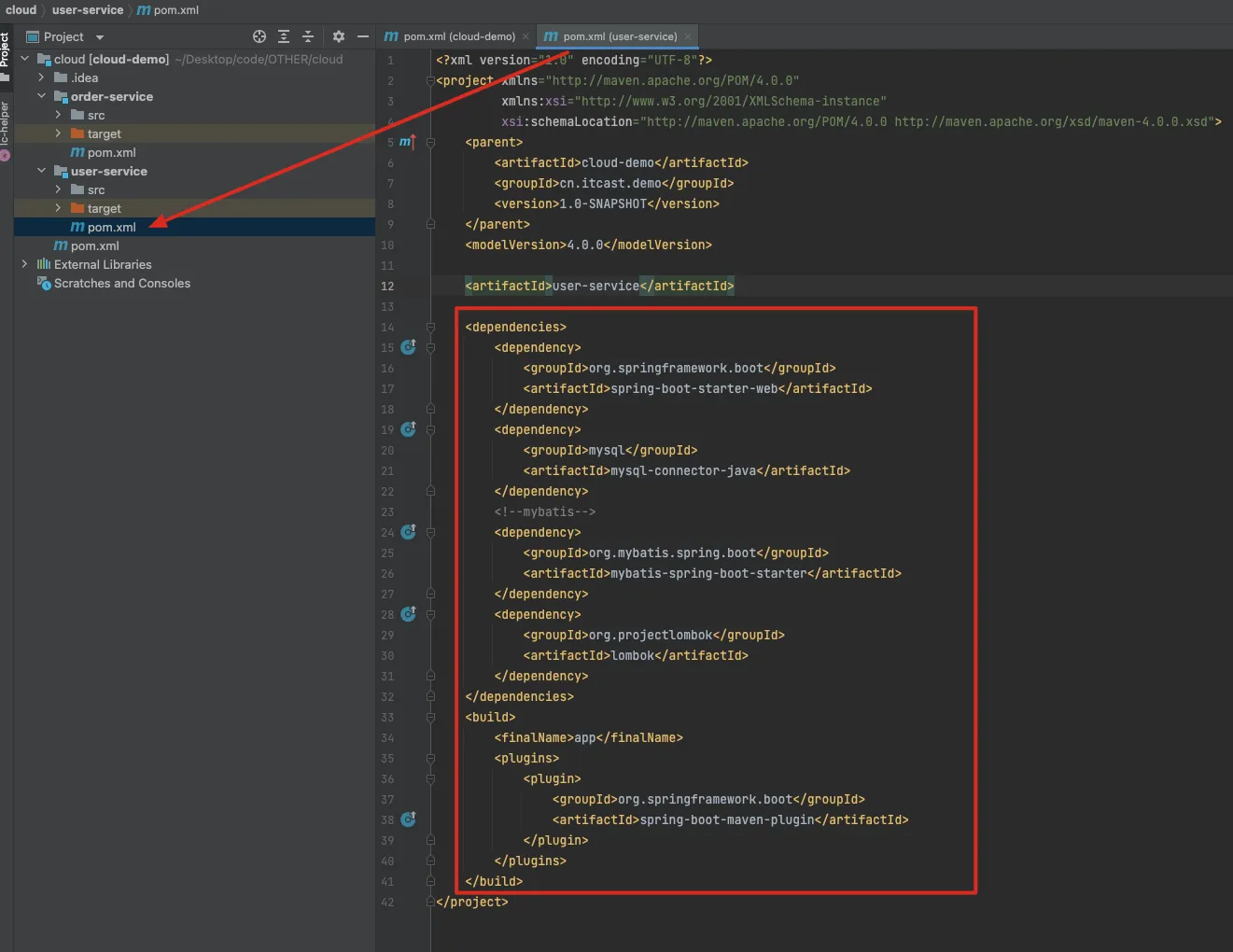Viewport: 1233px width, 952px height.
Task: Click the Expand All icon in Project panel
Action: point(284,36)
